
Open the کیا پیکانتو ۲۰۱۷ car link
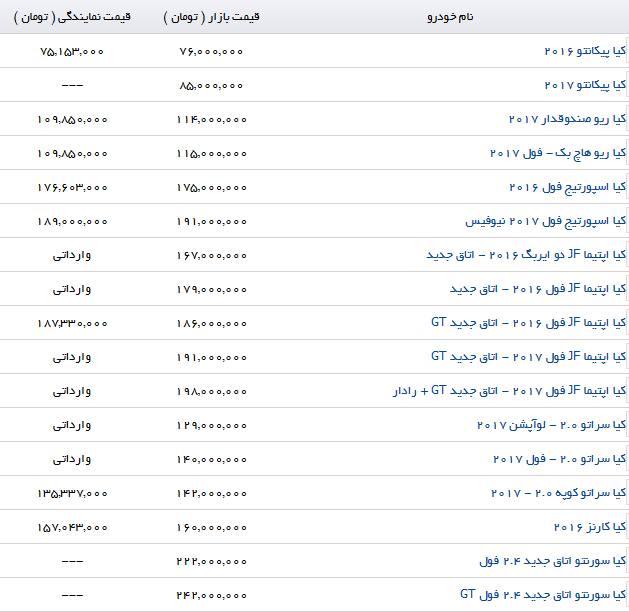tap(585, 85)
